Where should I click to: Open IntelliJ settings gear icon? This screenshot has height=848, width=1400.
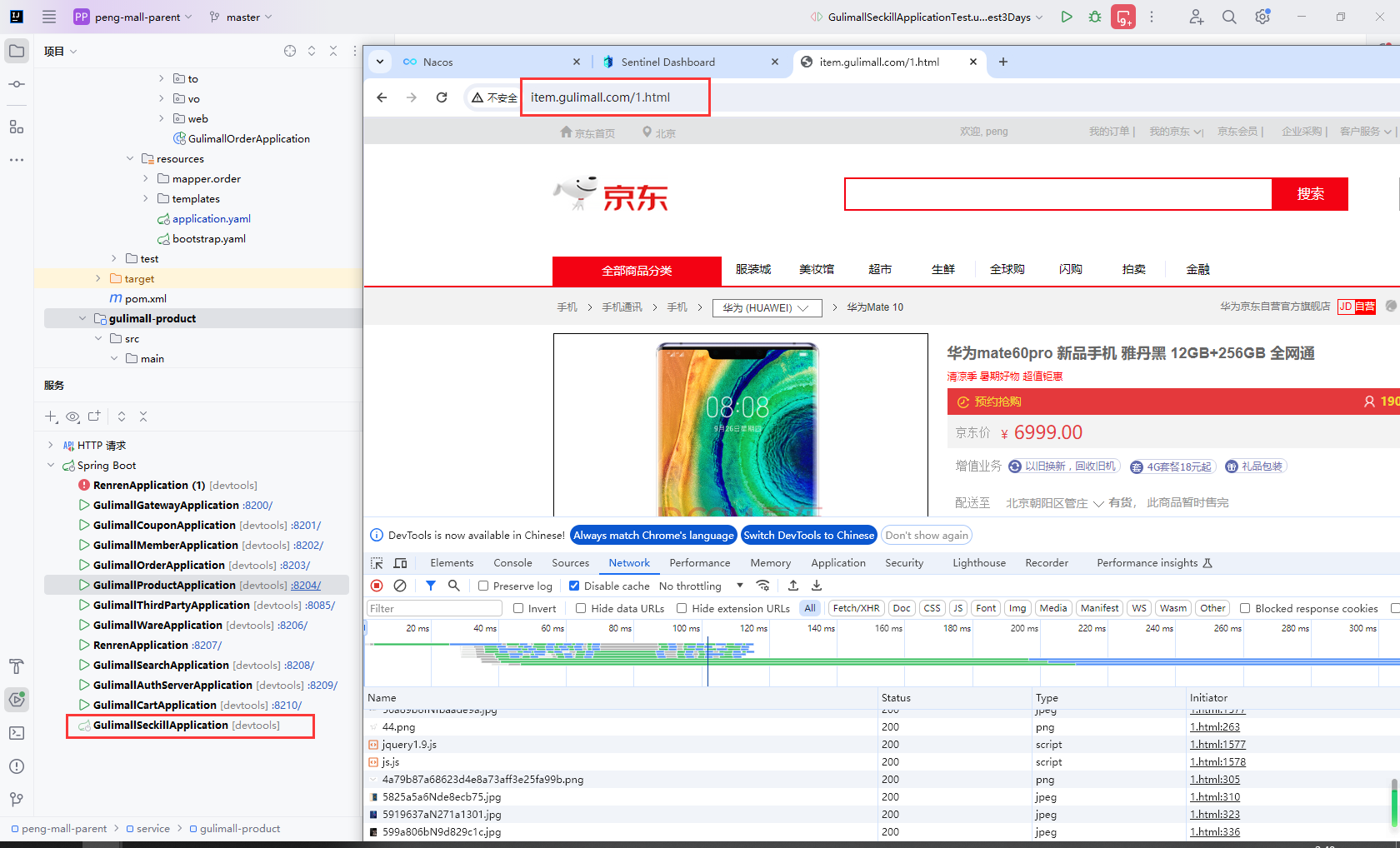tap(1262, 17)
